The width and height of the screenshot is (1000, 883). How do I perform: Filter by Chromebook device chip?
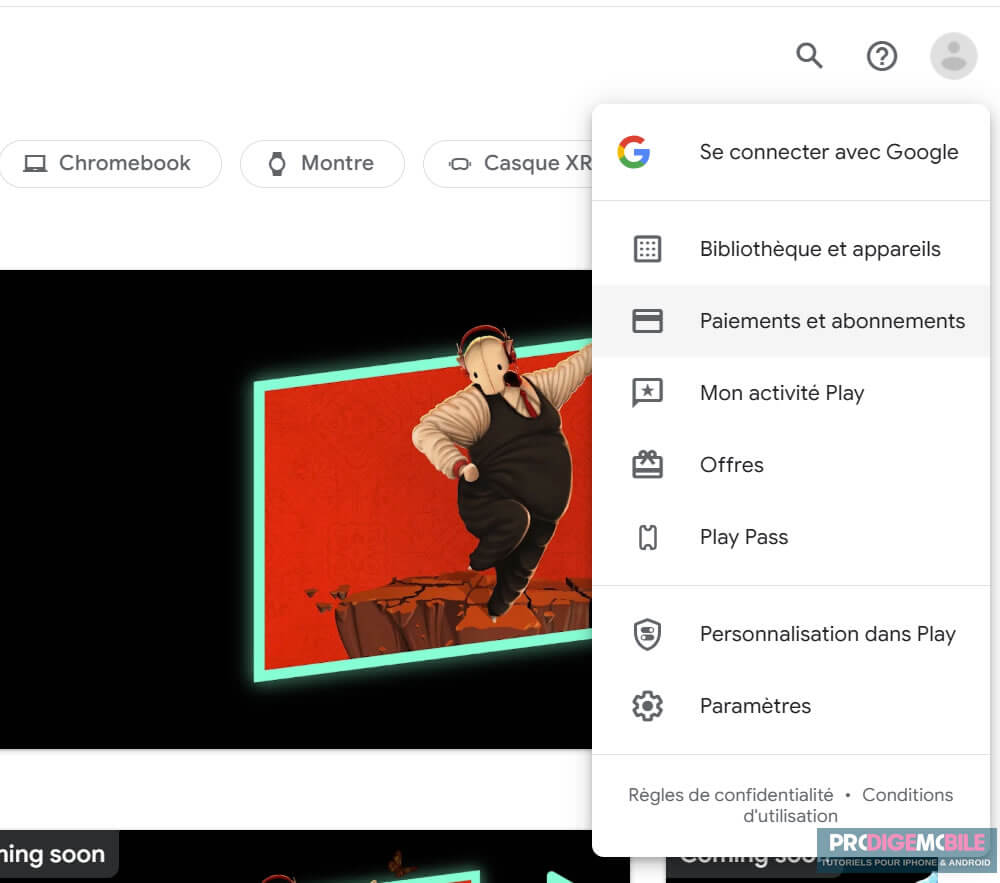click(x=110, y=164)
